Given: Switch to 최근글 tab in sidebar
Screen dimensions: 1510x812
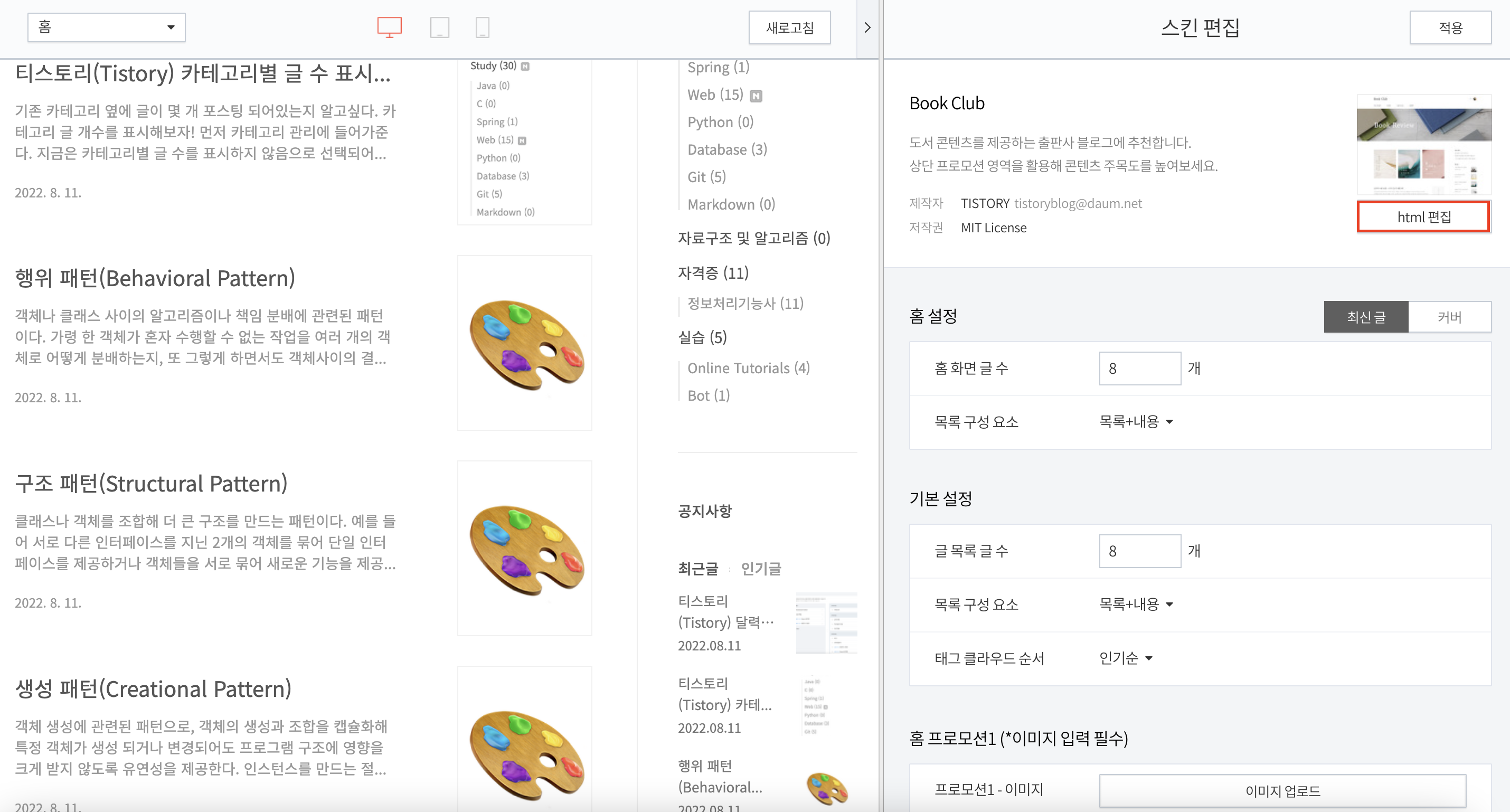Looking at the screenshot, I should [697, 569].
